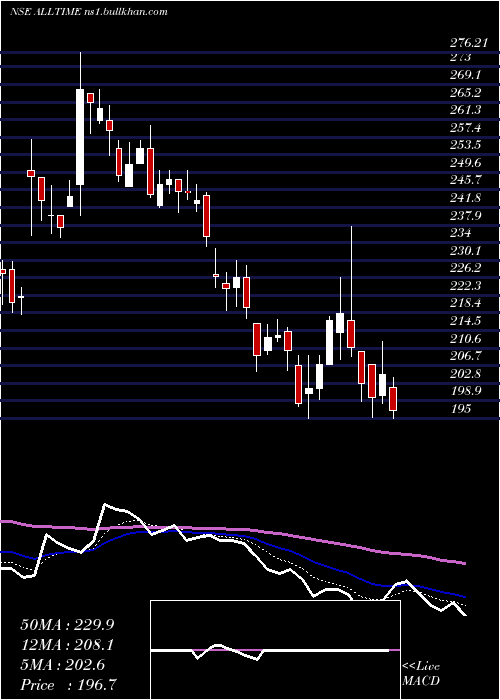Select the 222.3 price level label
The height and width of the screenshot is (700, 500).
(465, 286)
